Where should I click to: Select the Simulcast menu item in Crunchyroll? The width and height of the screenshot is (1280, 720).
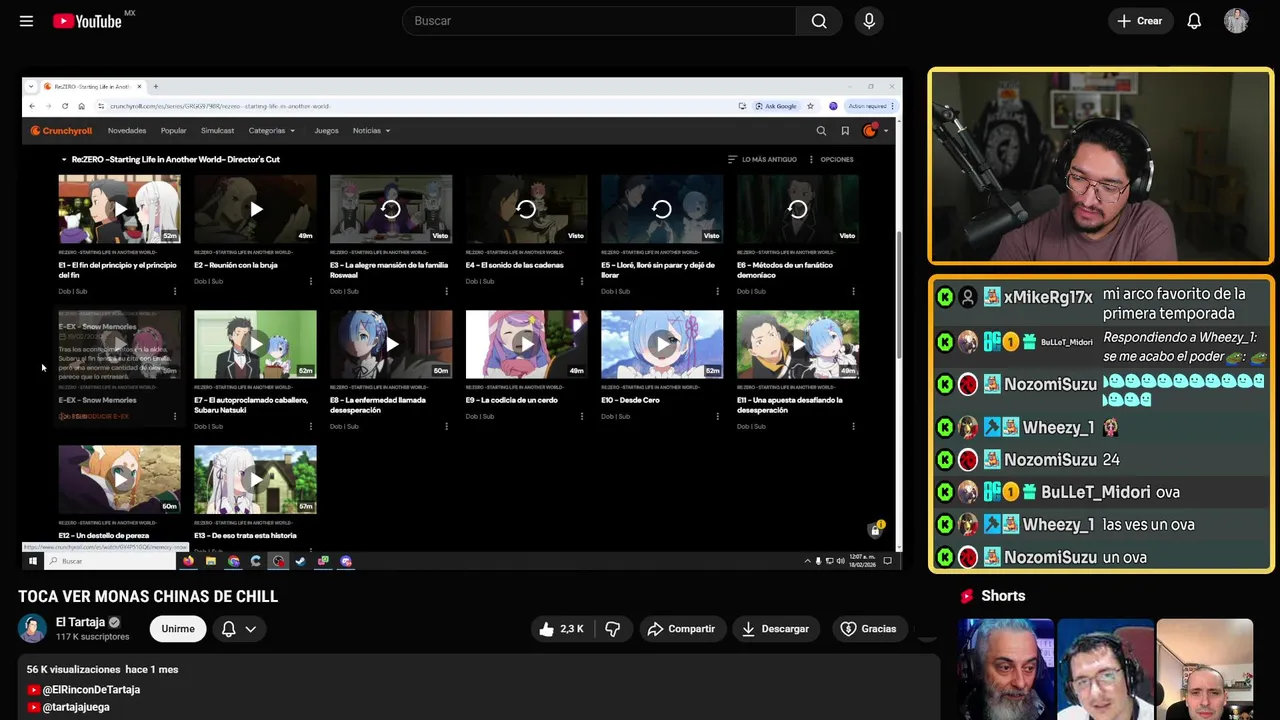[217, 131]
